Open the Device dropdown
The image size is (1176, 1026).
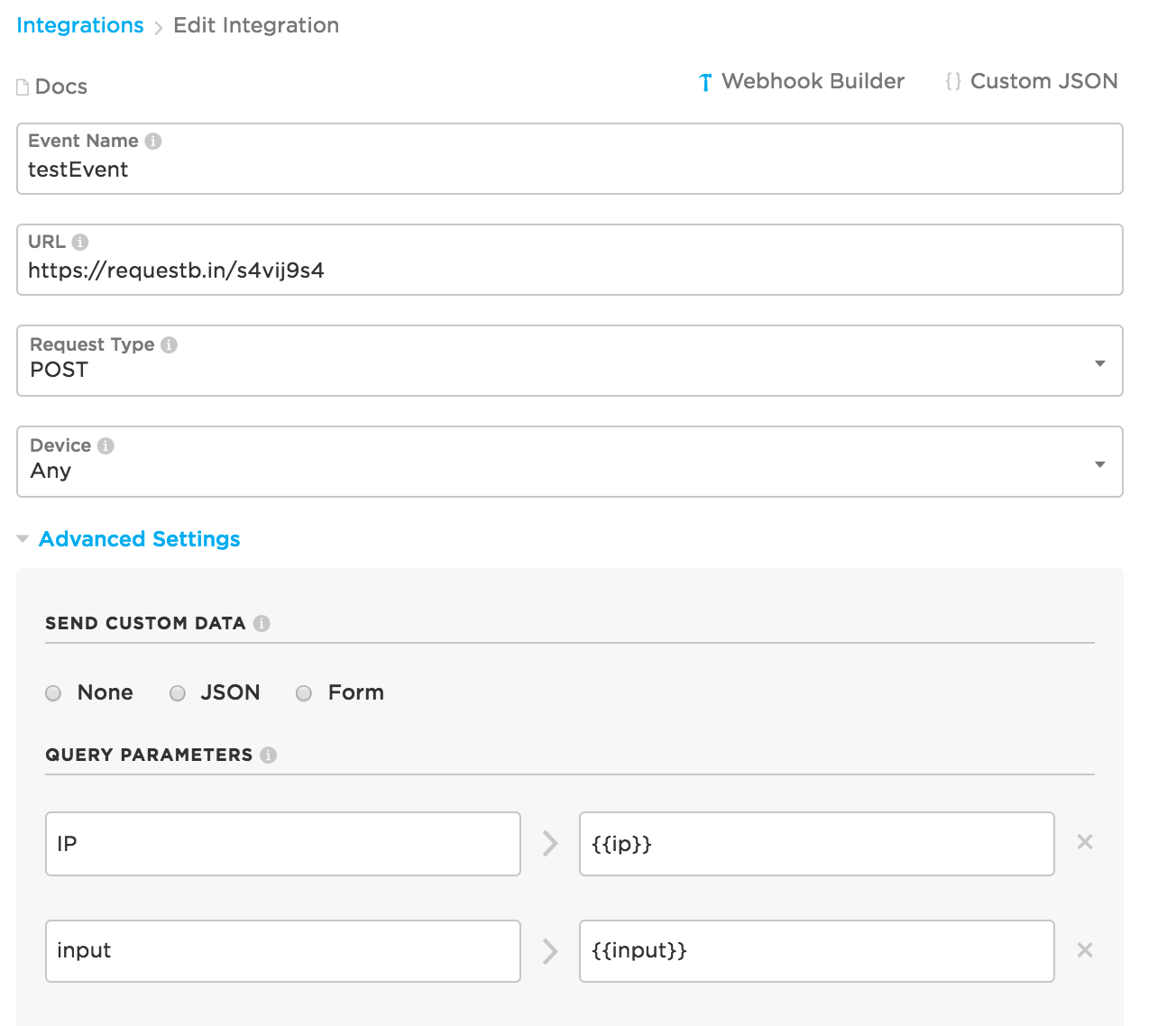pyautogui.click(x=1099, y=464)
